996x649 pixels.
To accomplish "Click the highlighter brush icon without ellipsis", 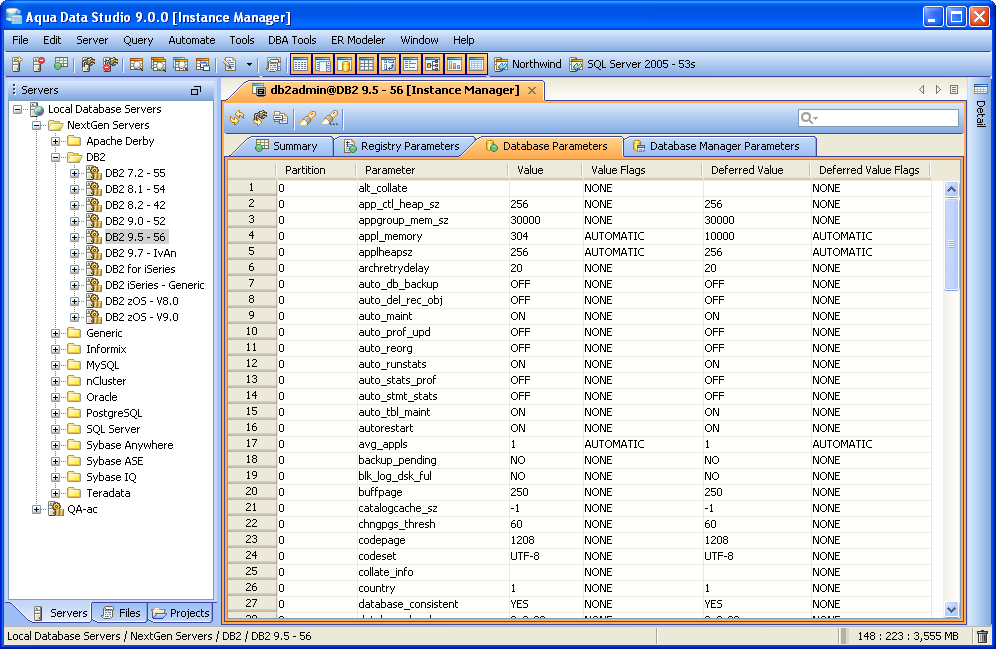I will 308,117.
